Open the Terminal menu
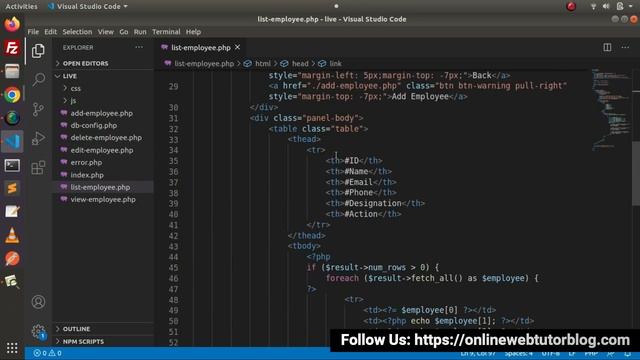This screenshot has width=640, height=360. [166, 31]
